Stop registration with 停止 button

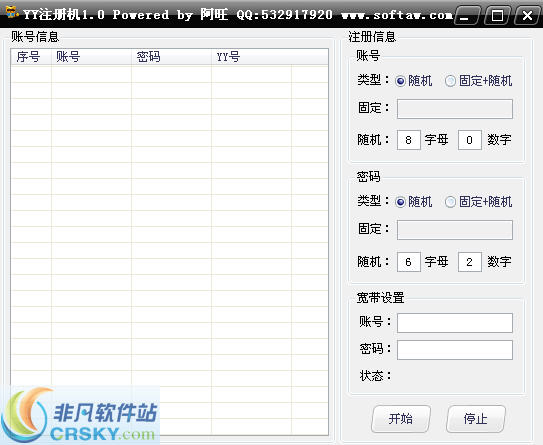coord(475,419)
